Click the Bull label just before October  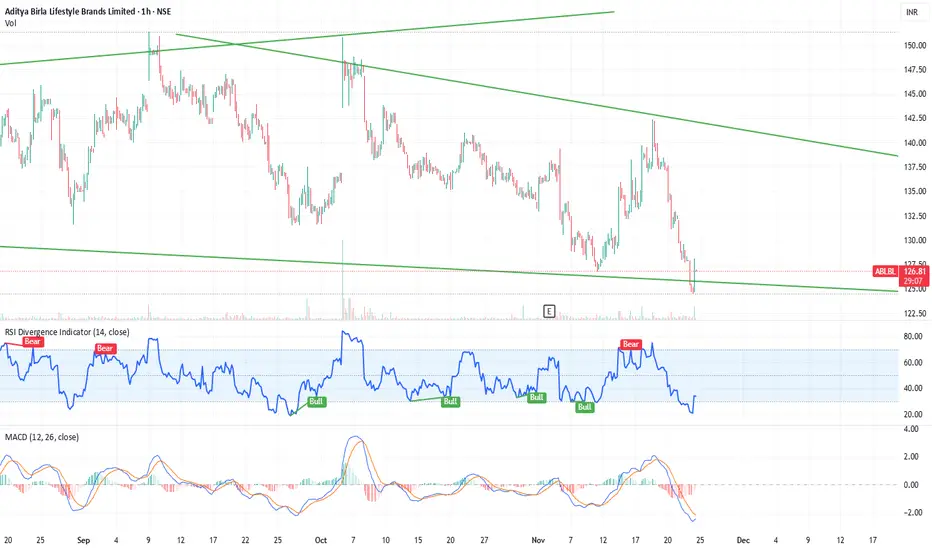316,401
